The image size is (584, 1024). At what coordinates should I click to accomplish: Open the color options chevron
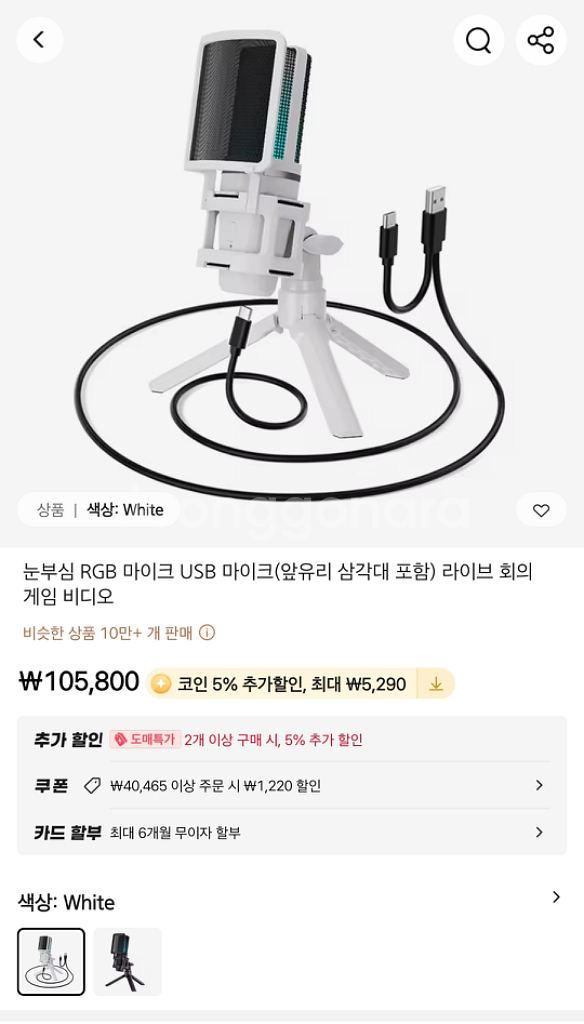point(556,897)
